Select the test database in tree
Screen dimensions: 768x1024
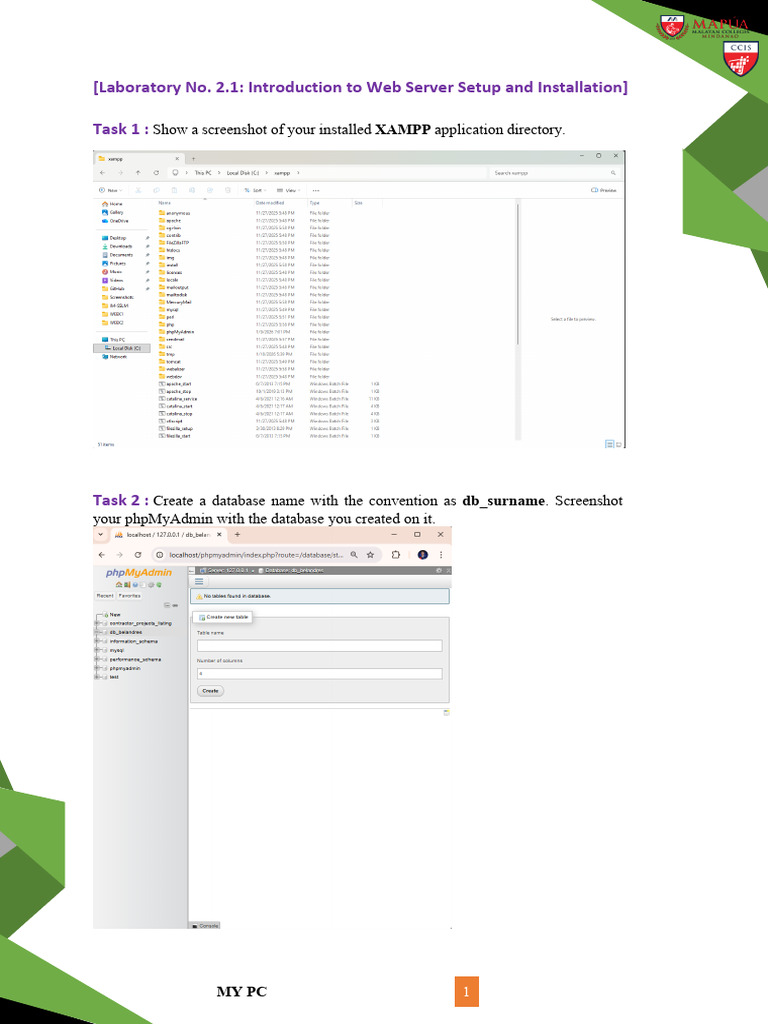[114, 677]
